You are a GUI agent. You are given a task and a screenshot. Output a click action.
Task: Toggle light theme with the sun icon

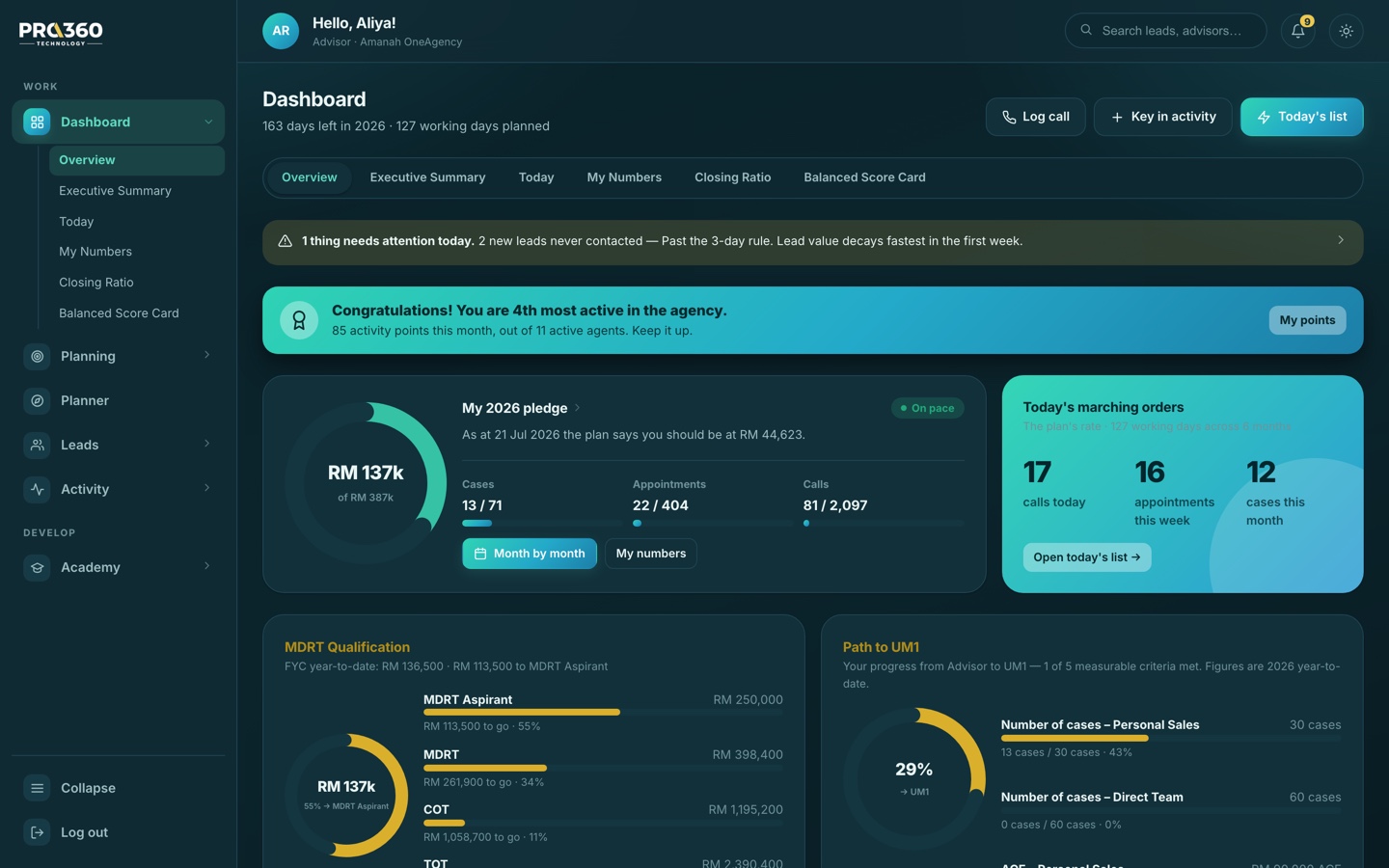[1347, 31]
